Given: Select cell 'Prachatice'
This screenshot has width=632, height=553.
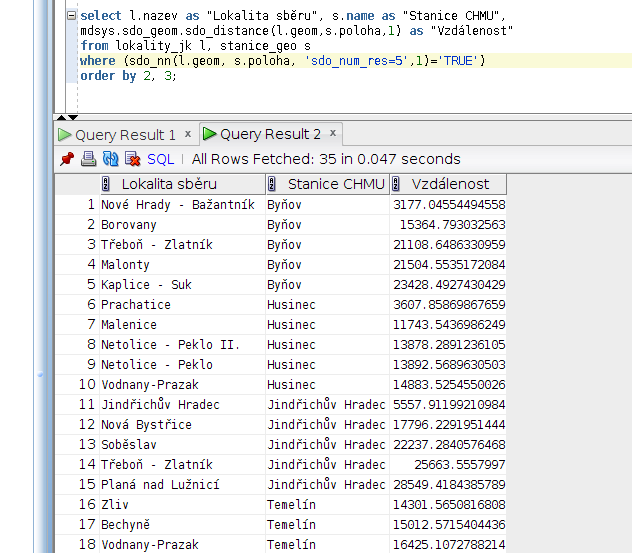Looking at the screenshot, I should pos(183,305).
